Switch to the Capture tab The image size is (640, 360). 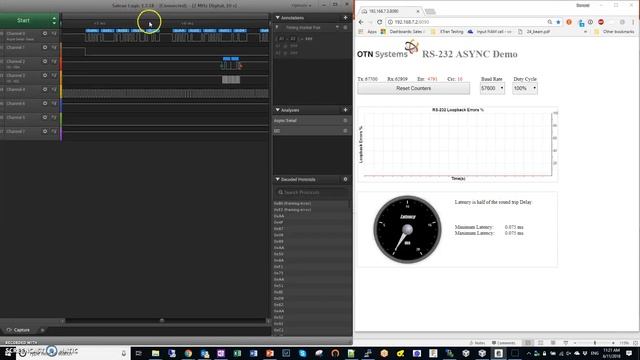click(18, 330)
